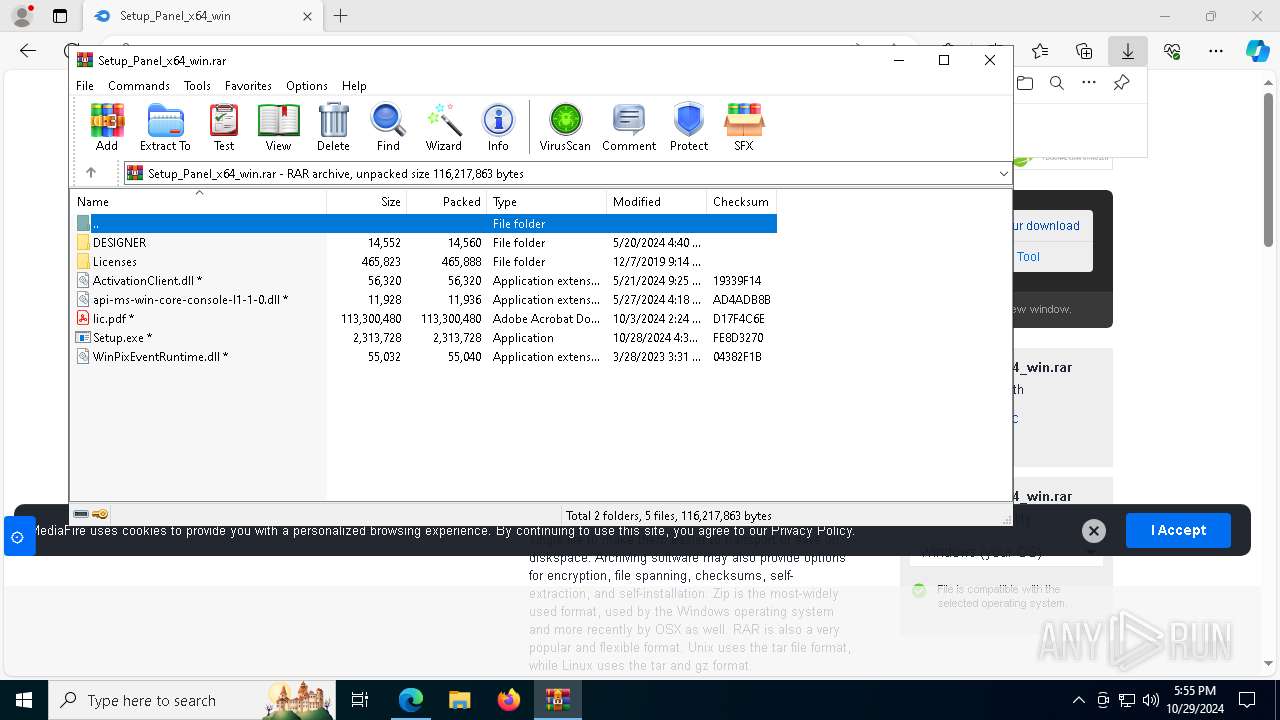The width and height of the screenshot is (1280, 720).
Task: Sort by Modified column header
Action: pyautogui.click(x=657, y=201)
